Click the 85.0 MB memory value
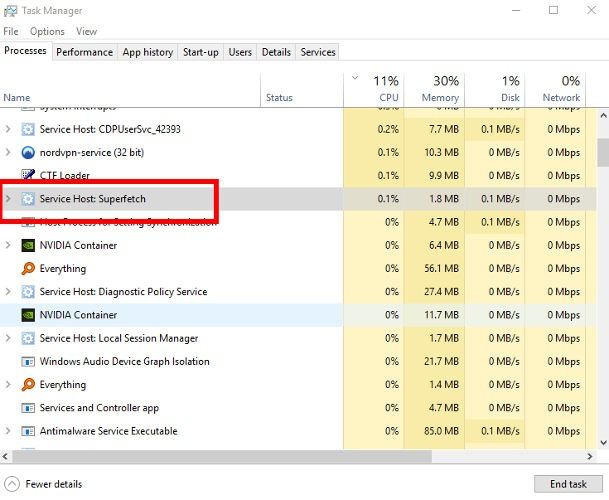Screen dimensions: 609x500 click(441, 431)
